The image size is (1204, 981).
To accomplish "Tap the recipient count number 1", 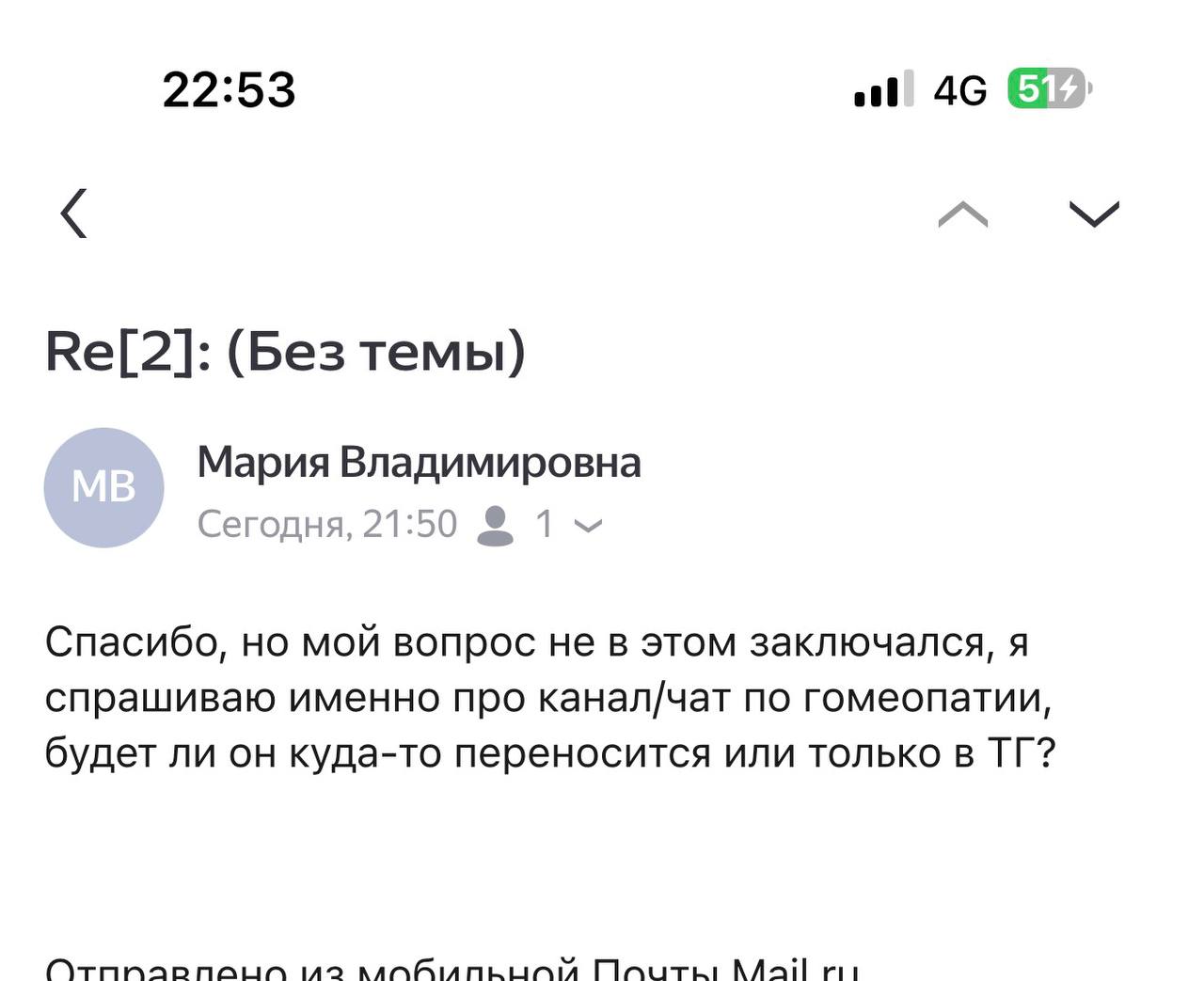I will (544, 525).
